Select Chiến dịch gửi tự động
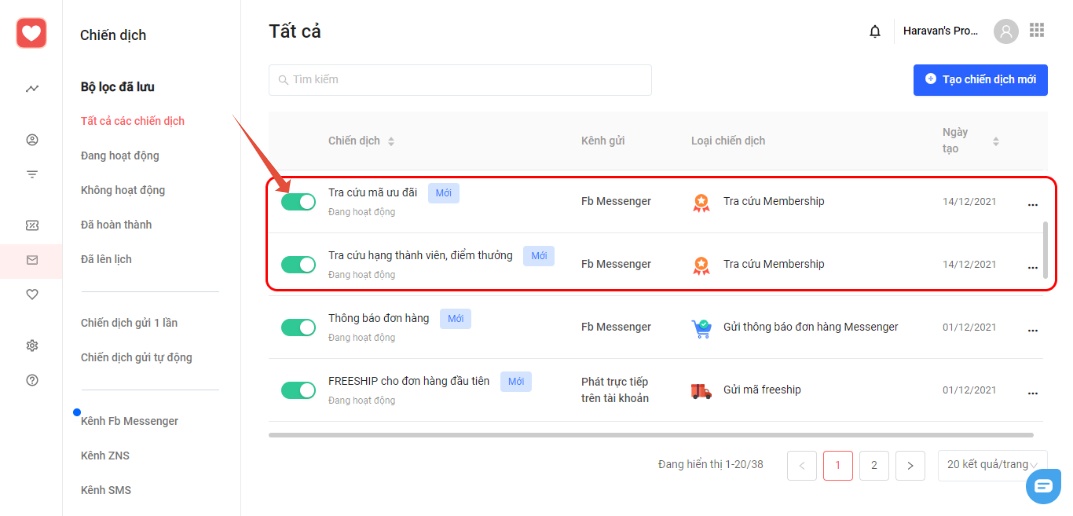1073x516 pixels. [136, 357]
